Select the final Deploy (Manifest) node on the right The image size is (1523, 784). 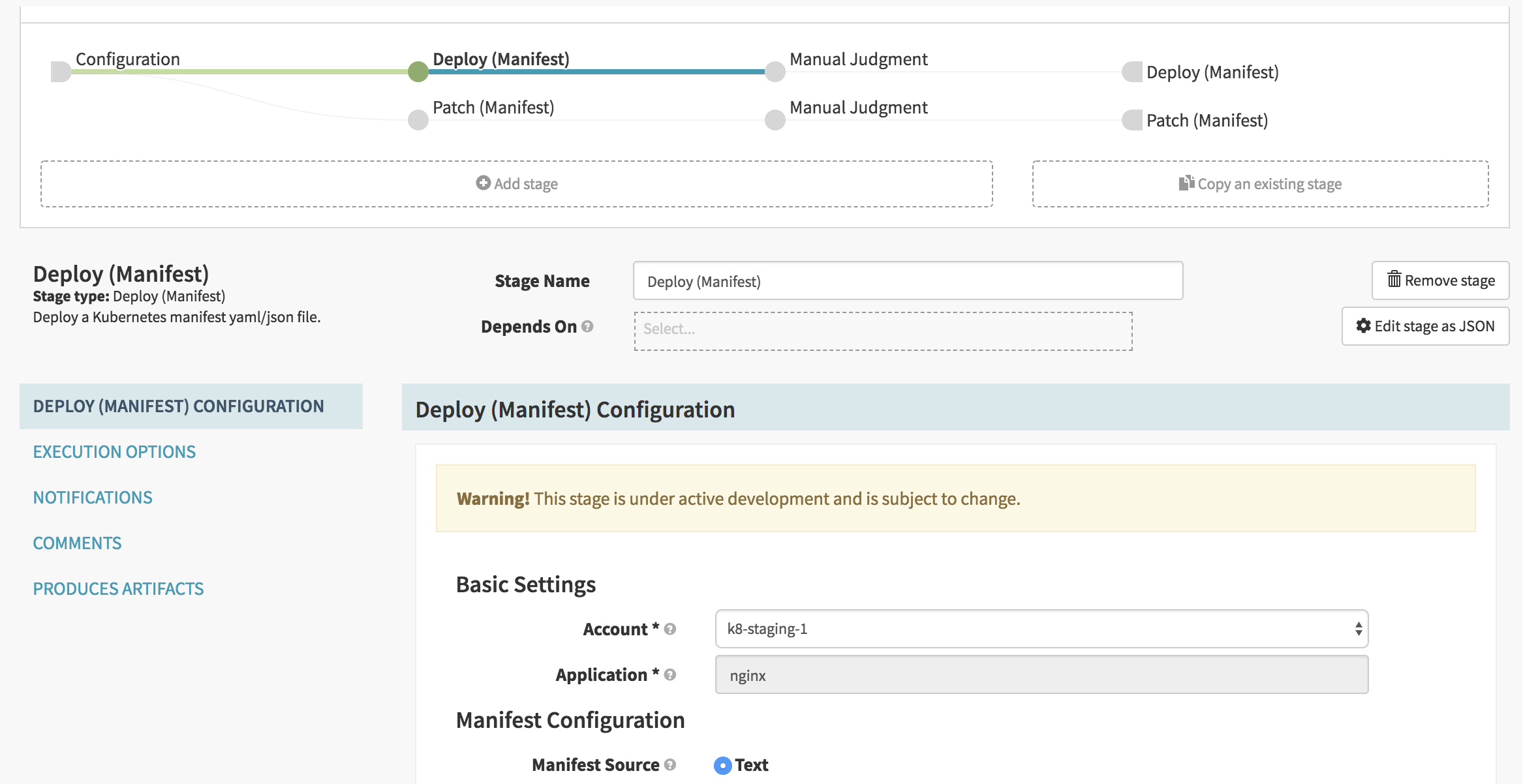tap(1132, 72)
